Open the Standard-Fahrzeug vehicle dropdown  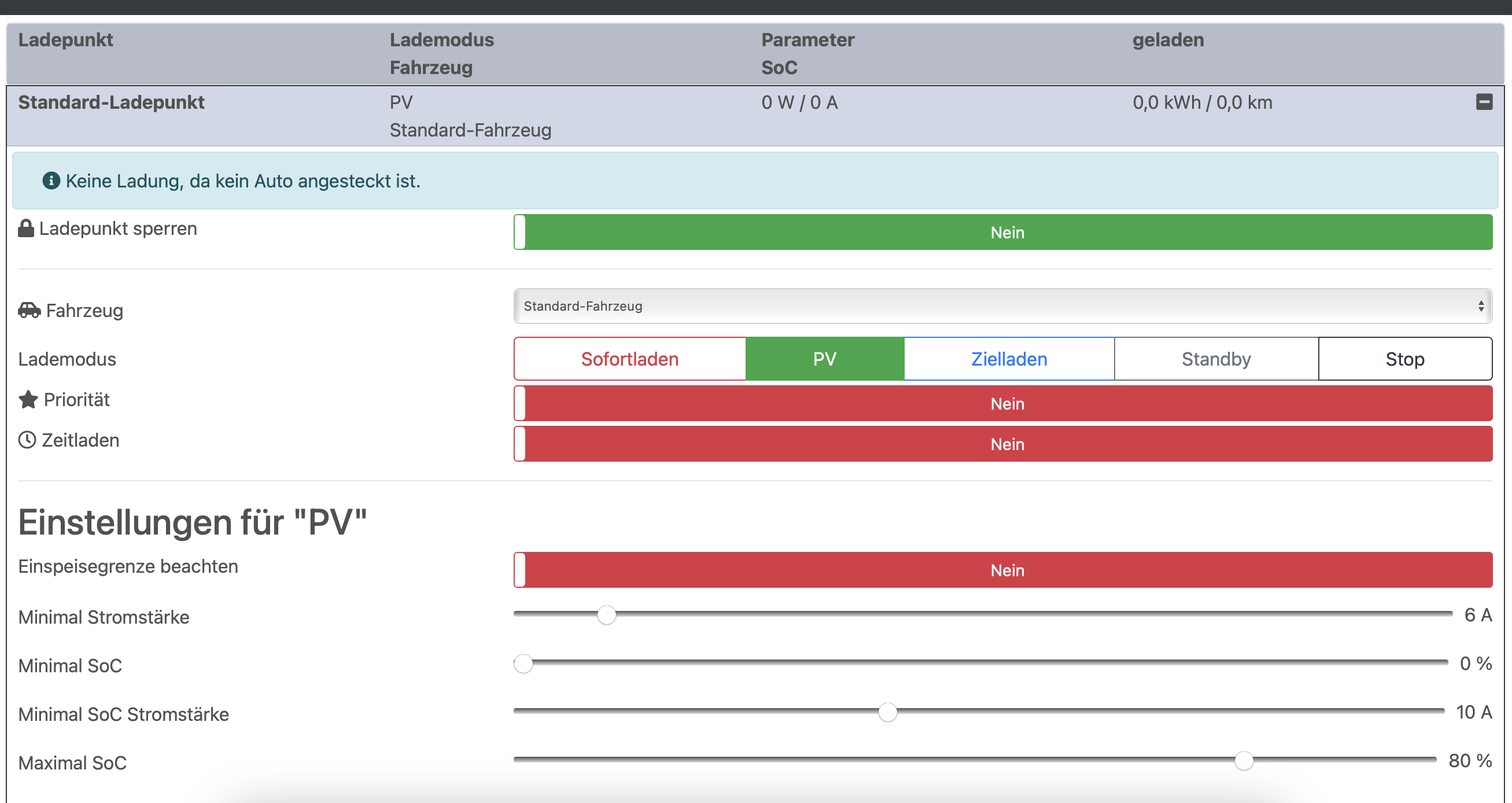pyautogui.click(x=1002, y=306)
